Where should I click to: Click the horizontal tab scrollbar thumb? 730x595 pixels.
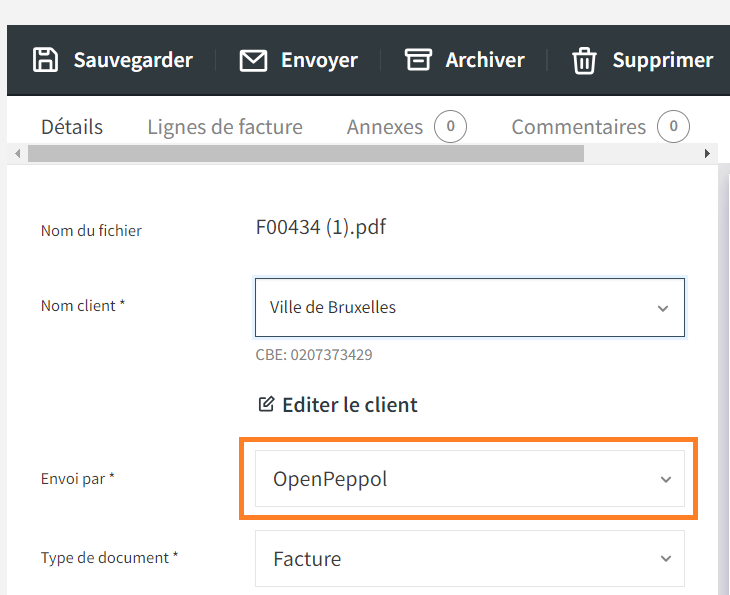point(306,153)
